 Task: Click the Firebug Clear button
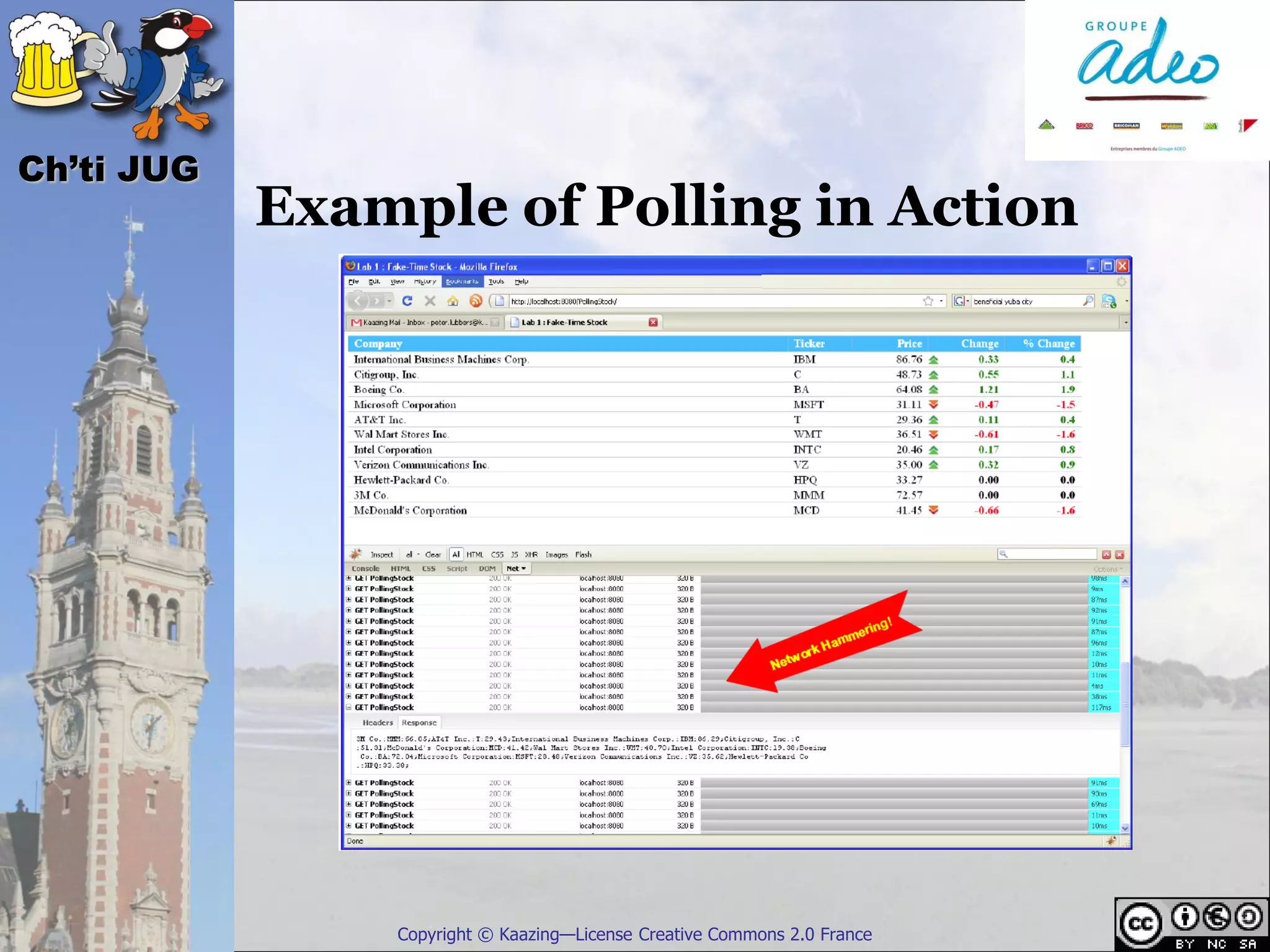(x=433, y=555)
